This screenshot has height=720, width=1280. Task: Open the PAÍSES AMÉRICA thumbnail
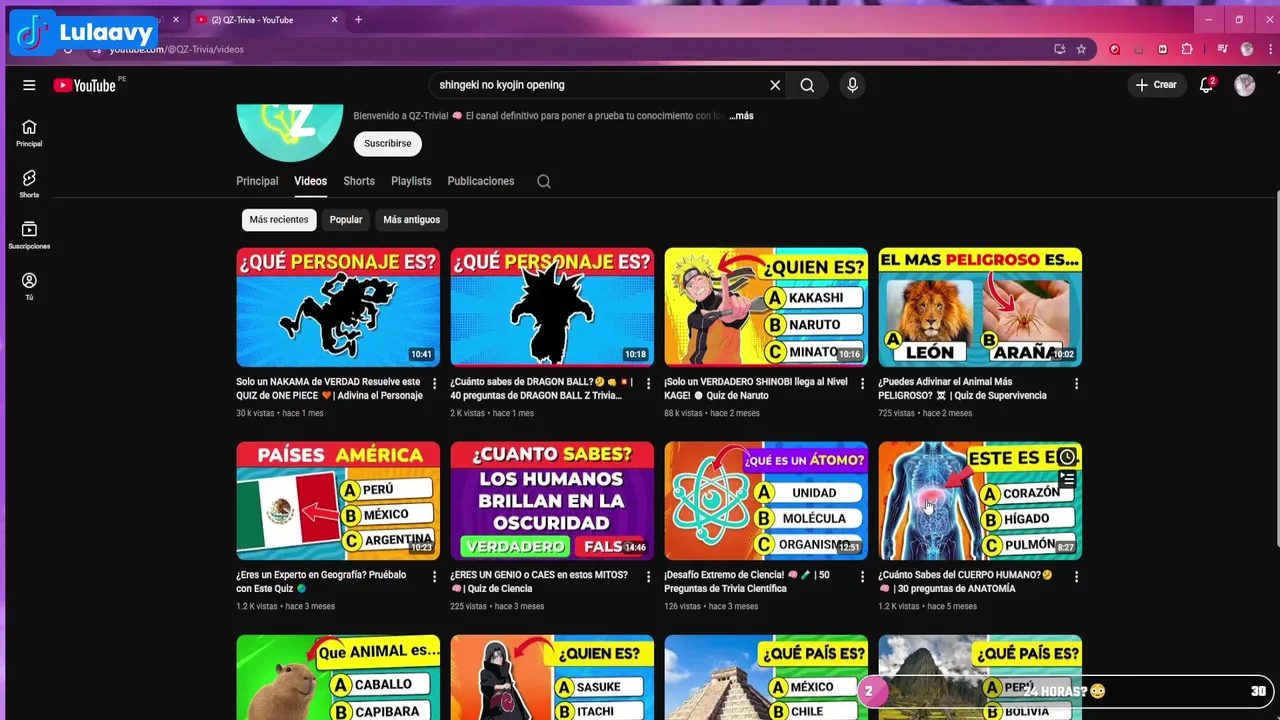(338, 501)
